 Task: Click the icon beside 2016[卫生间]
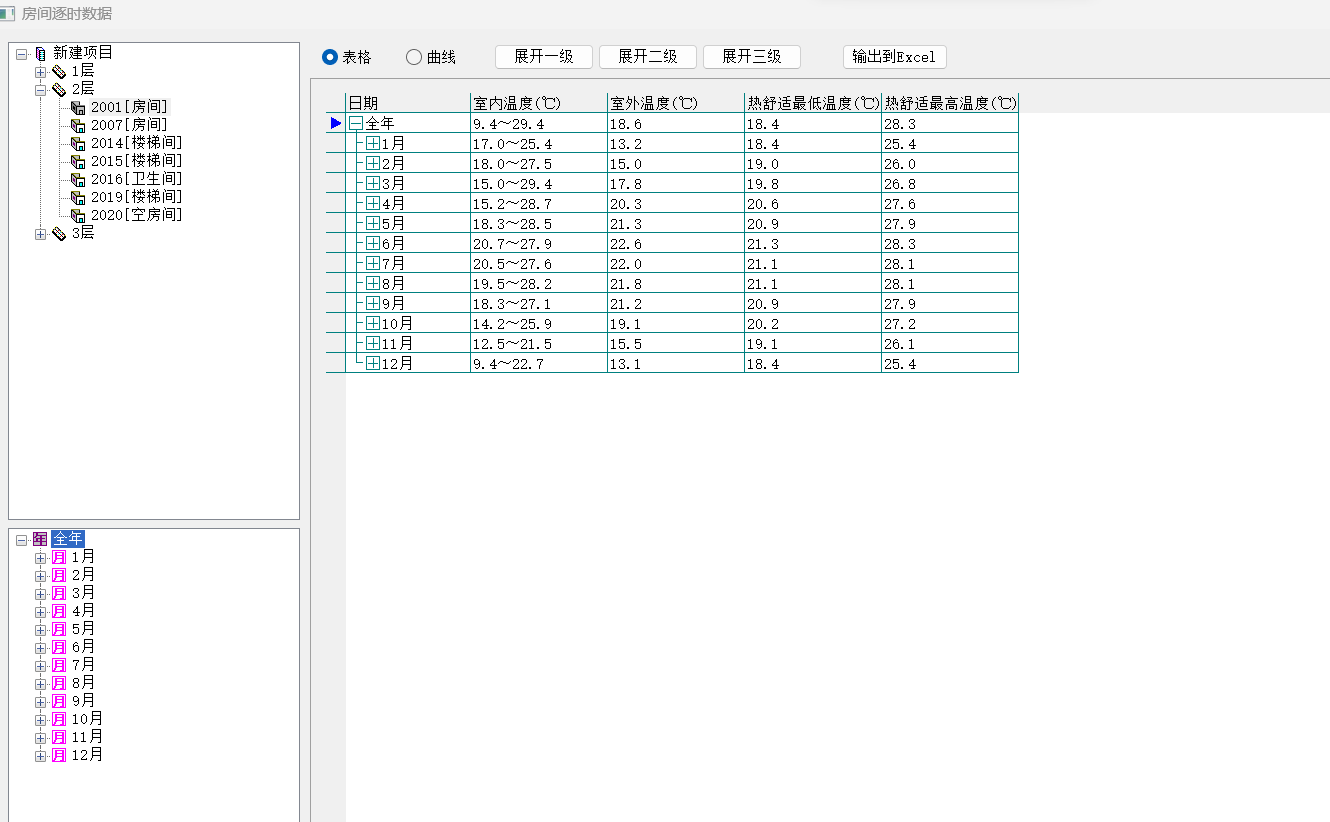click(x=78, y=179)
